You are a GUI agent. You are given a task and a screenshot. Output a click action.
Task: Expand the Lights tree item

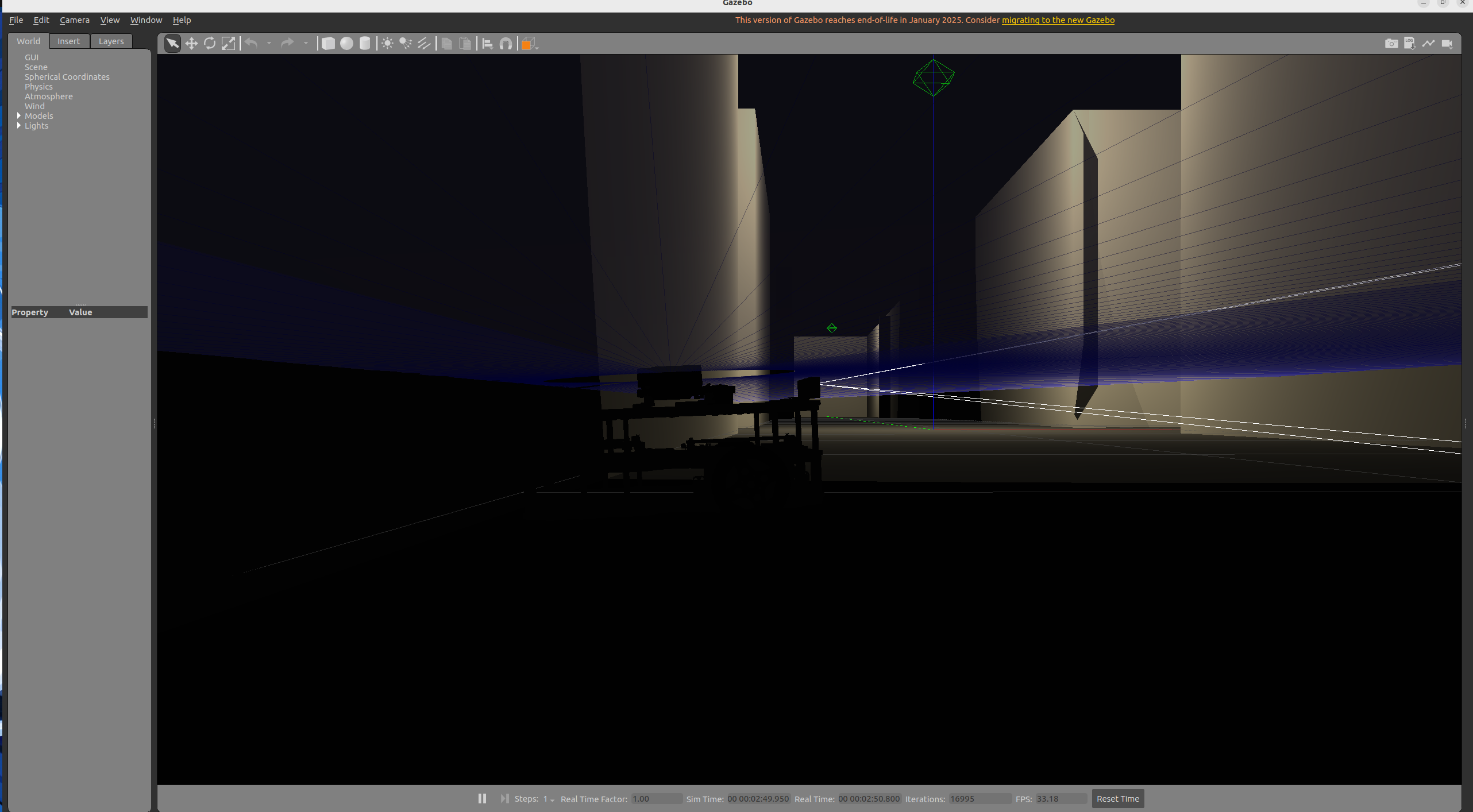tap(19, 125)
